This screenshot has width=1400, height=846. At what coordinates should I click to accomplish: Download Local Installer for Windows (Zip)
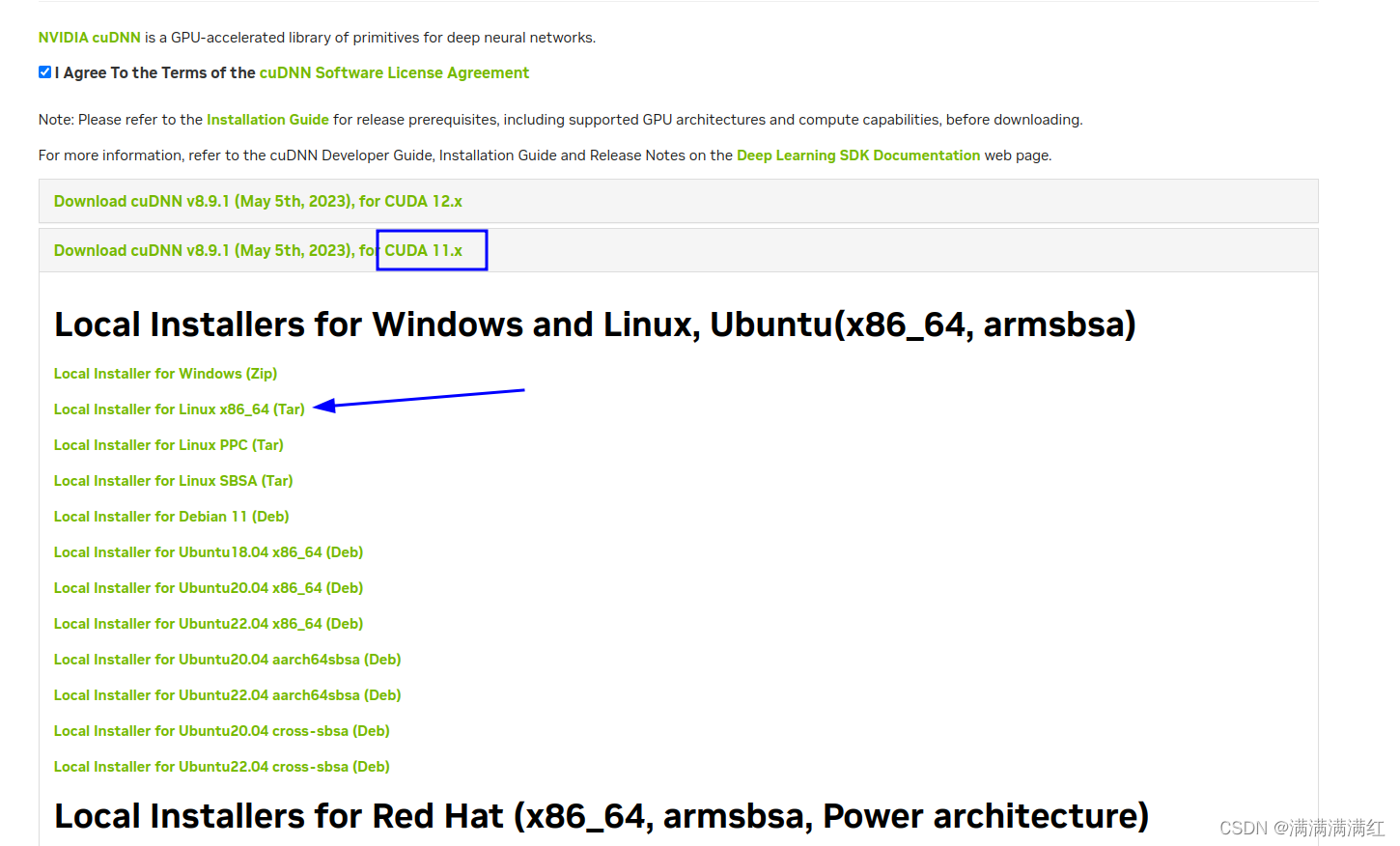(x=165, y=374)
